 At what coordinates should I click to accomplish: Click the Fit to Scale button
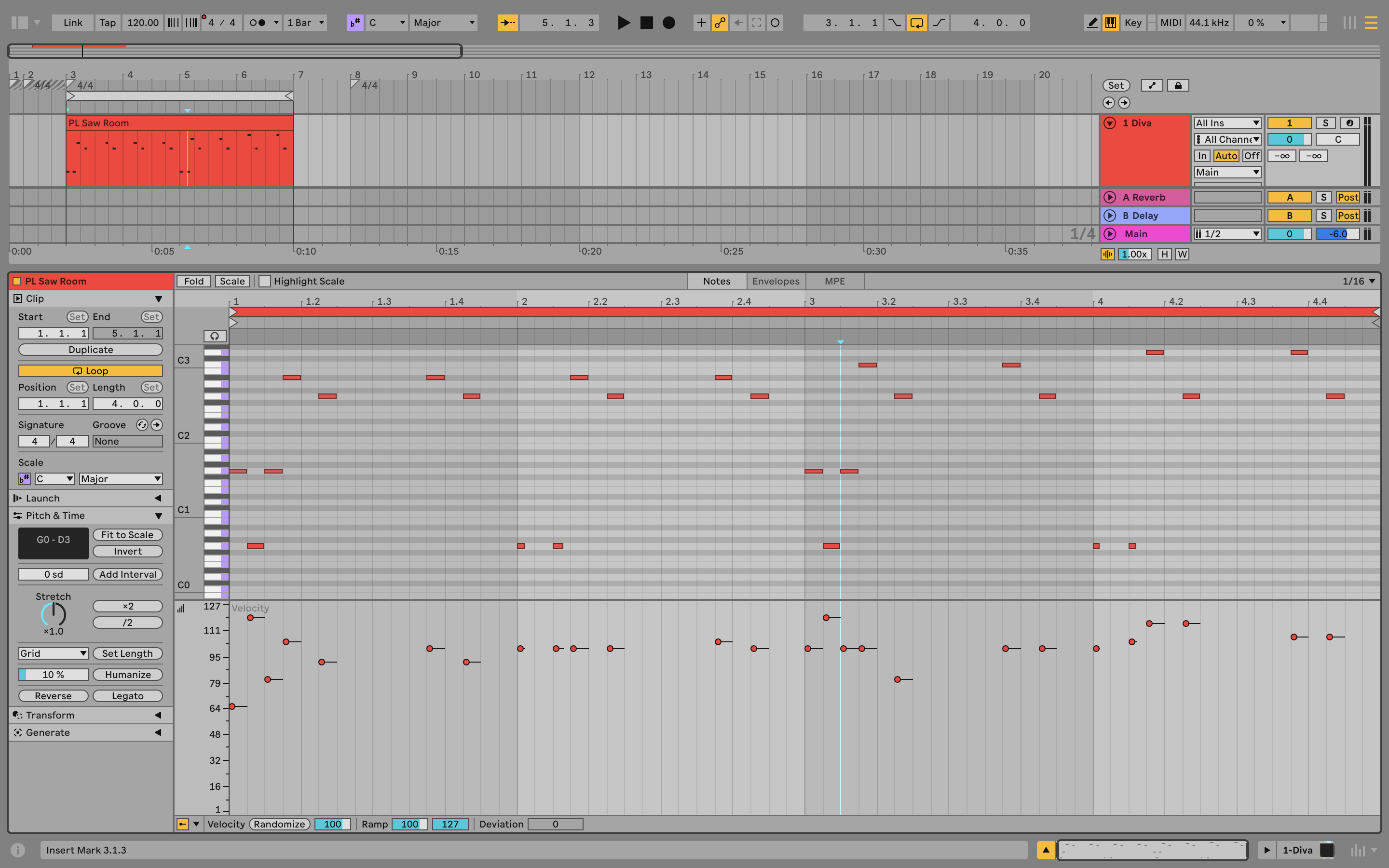pyautogui.click(x=127, y=535)
